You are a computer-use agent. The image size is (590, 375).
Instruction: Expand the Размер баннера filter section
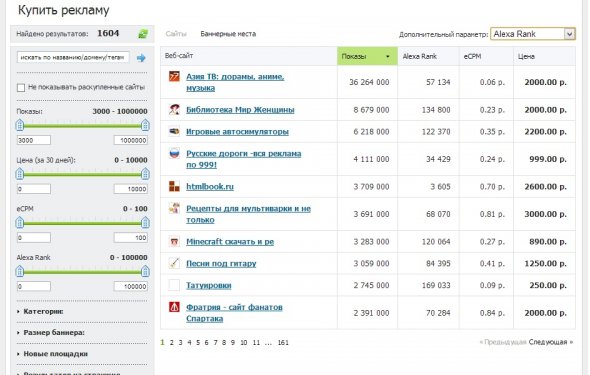coord(53,332)
